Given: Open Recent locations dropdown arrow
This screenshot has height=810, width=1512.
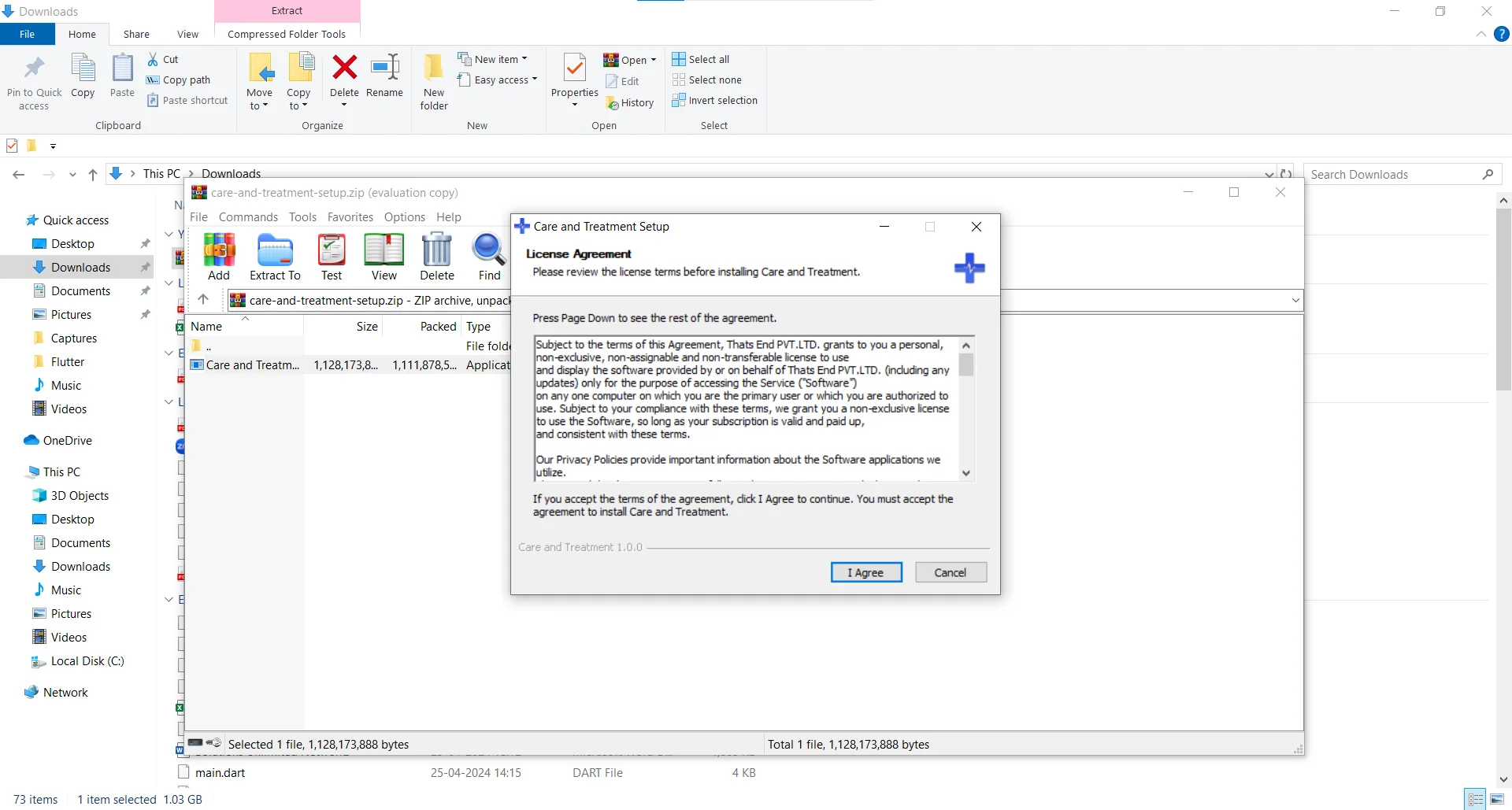Looking at the screenshot, I should (72, 175).
